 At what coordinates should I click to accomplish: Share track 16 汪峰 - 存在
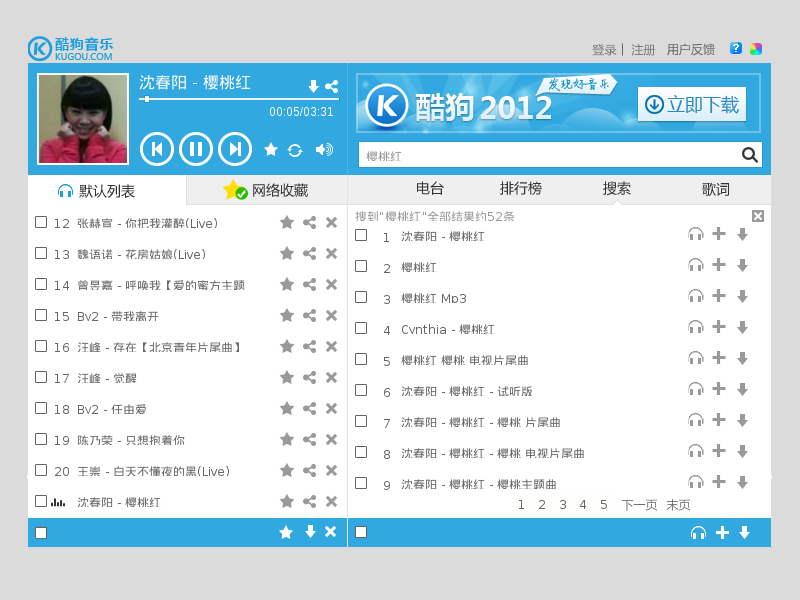click(x=309, y=346)
